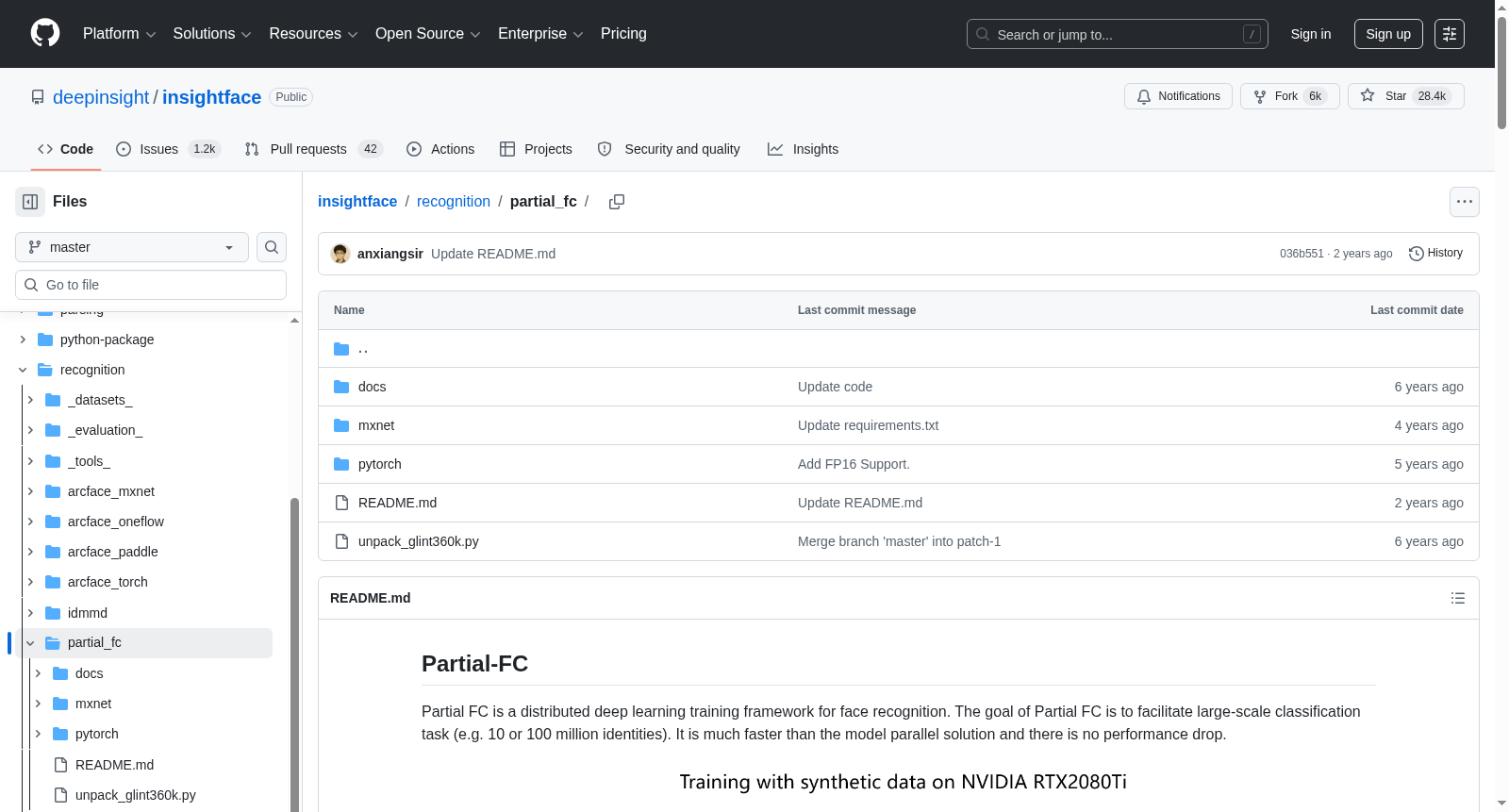This screenshot has width=1509, height=812.
Task: Click the unpack_glint360k.py file icon in table
Action: point(341,541)
